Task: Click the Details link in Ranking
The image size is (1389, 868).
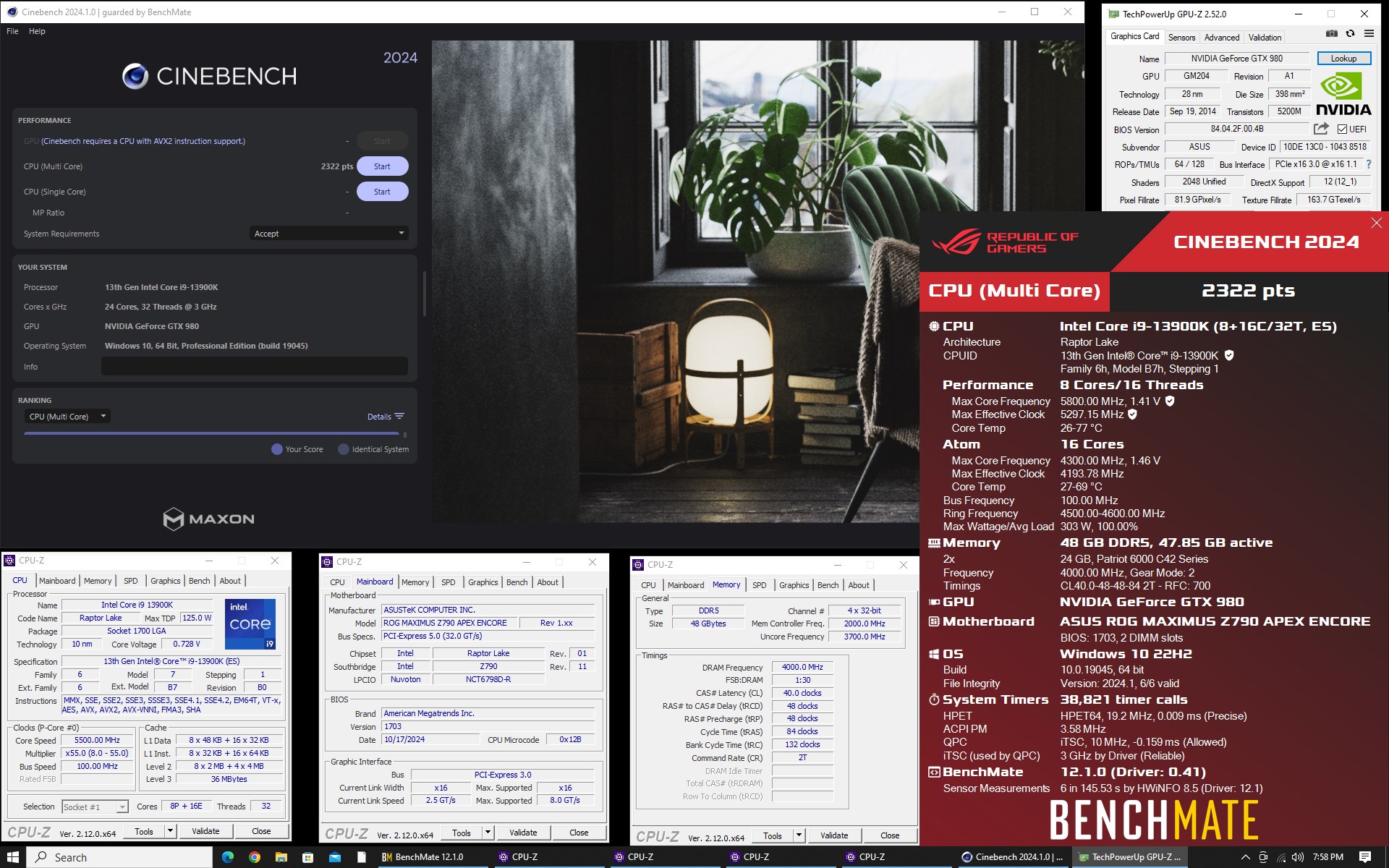Action: click(x=379, y=417)
